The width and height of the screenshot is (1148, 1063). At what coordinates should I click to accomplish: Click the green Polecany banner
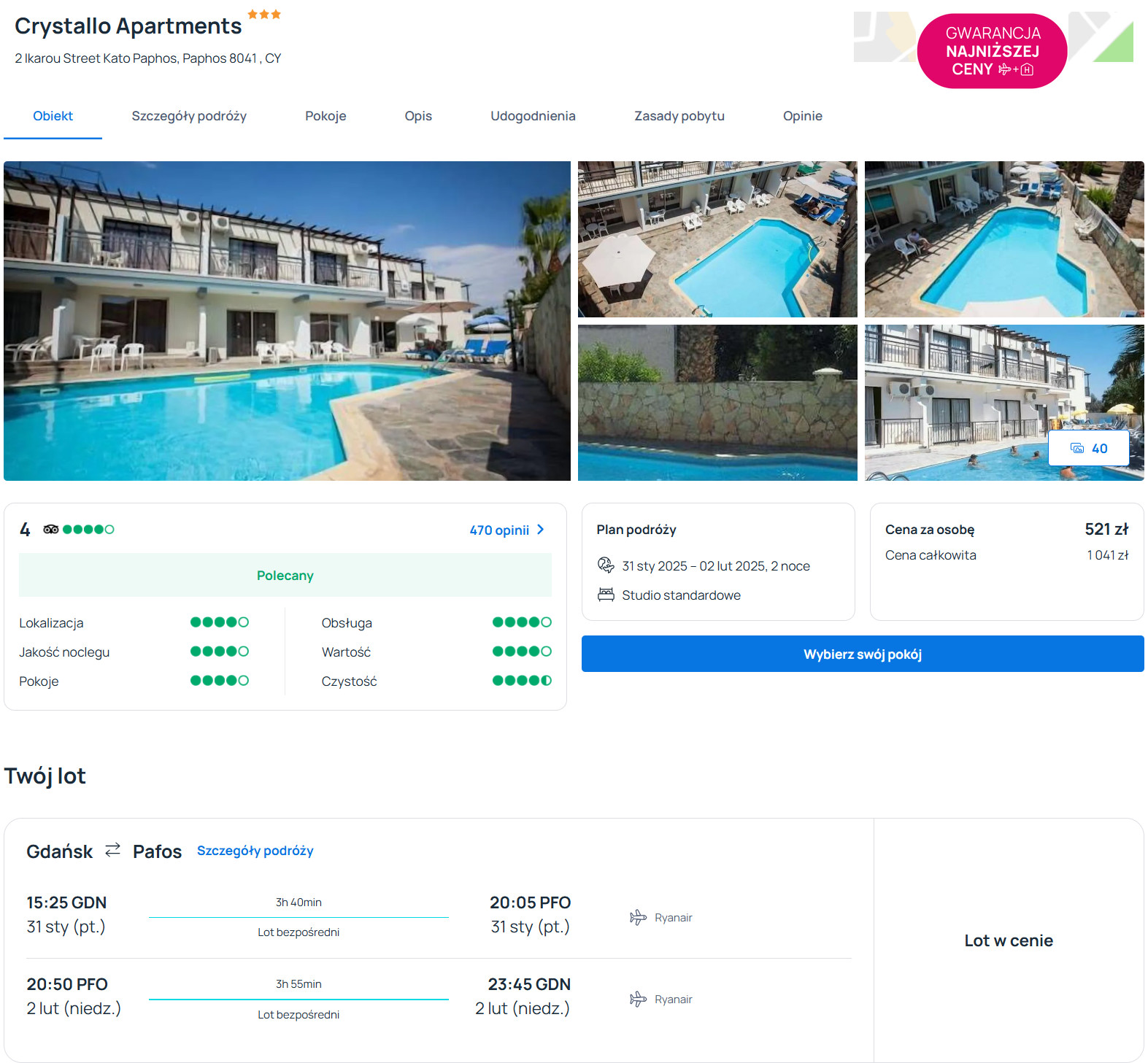pyautogui.click(x=285, y=576)
